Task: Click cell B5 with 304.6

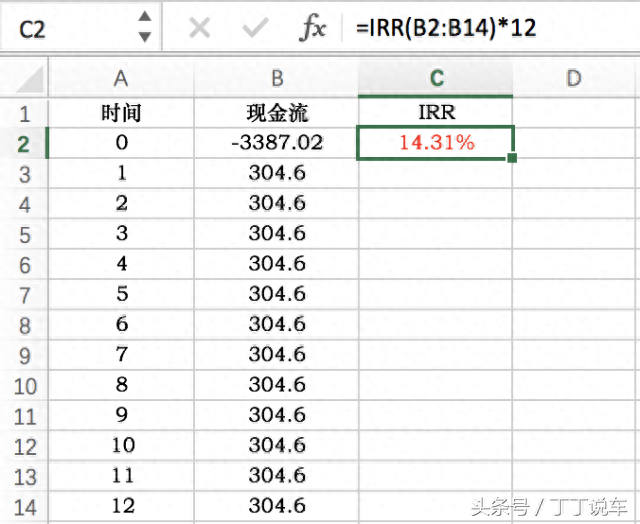Action: tap(277, 234)
